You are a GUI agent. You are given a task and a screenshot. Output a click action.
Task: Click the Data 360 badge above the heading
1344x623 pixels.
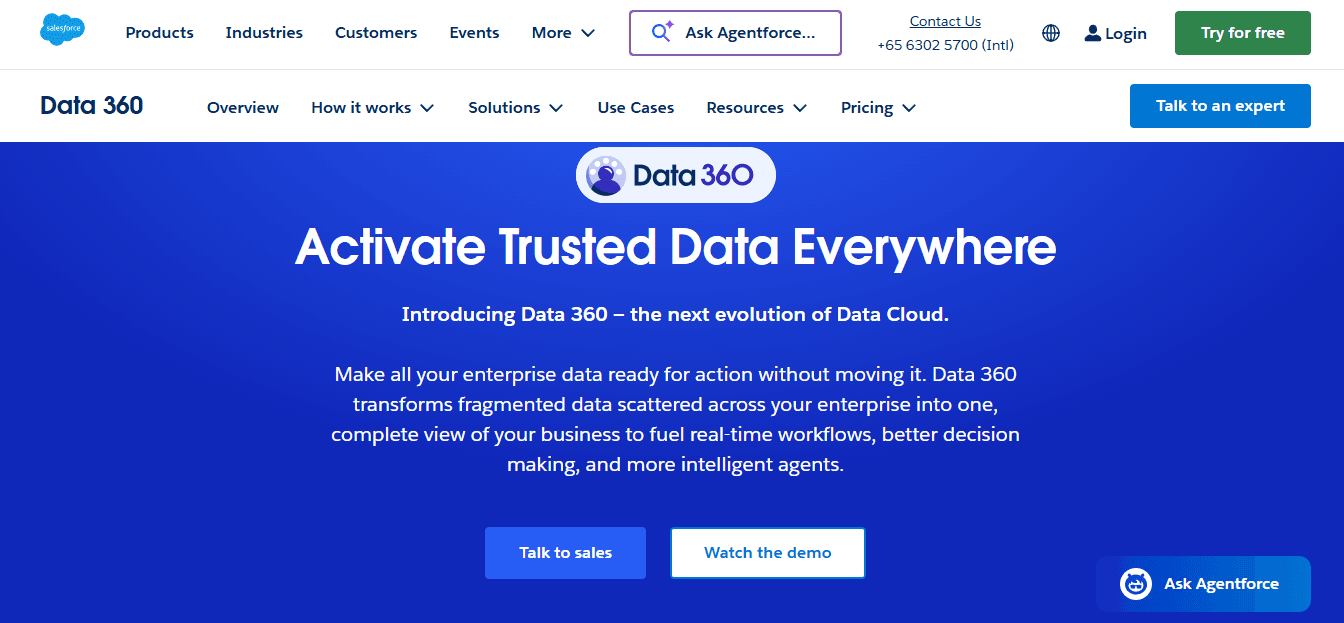tap(675, 174)
